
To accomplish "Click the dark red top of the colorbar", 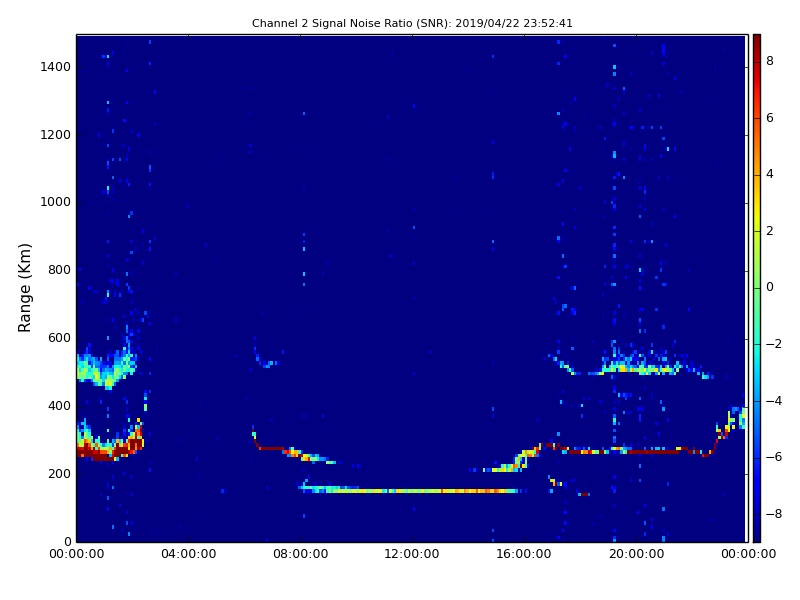I will 757,41.
